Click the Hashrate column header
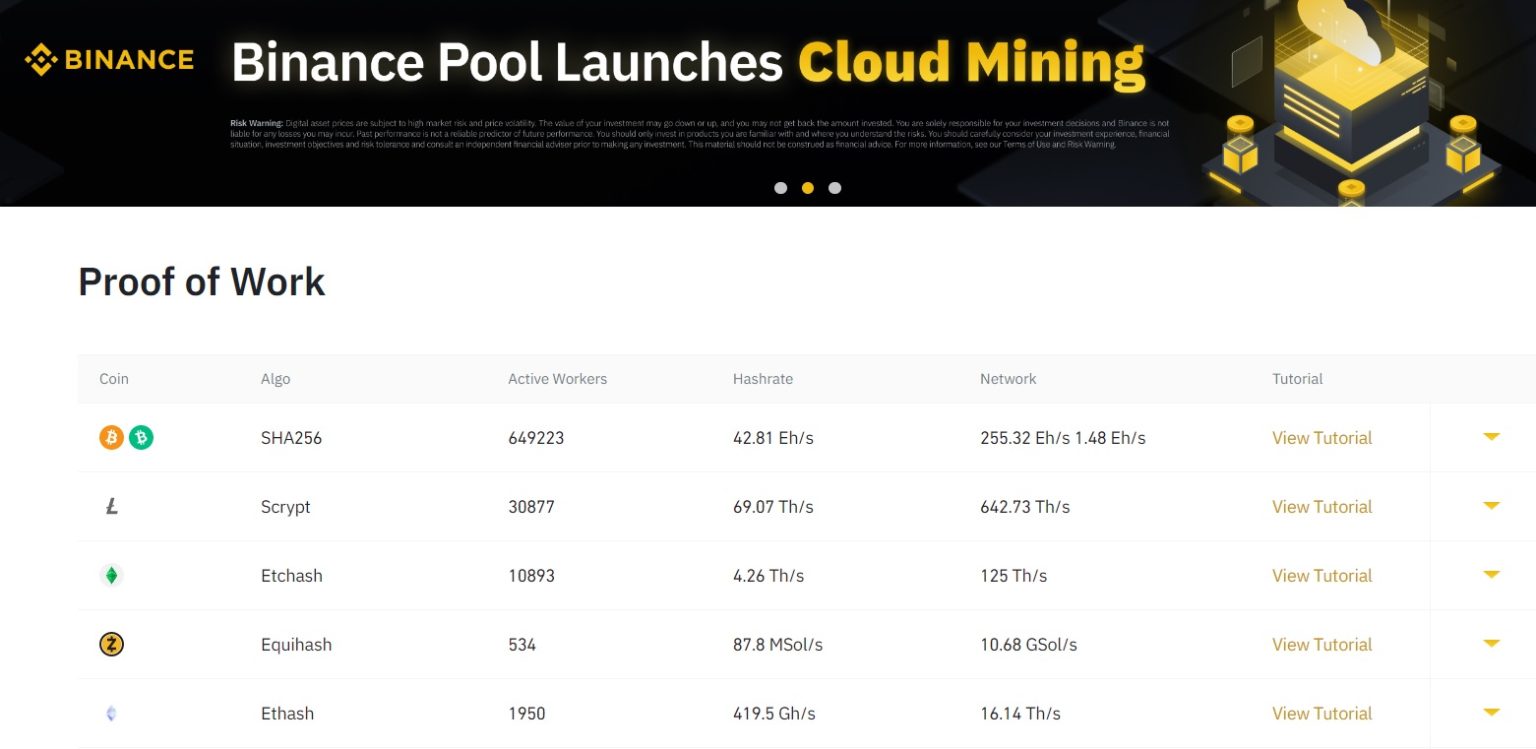The width and height of the screenshot is (1536, 749). (762, 379)
